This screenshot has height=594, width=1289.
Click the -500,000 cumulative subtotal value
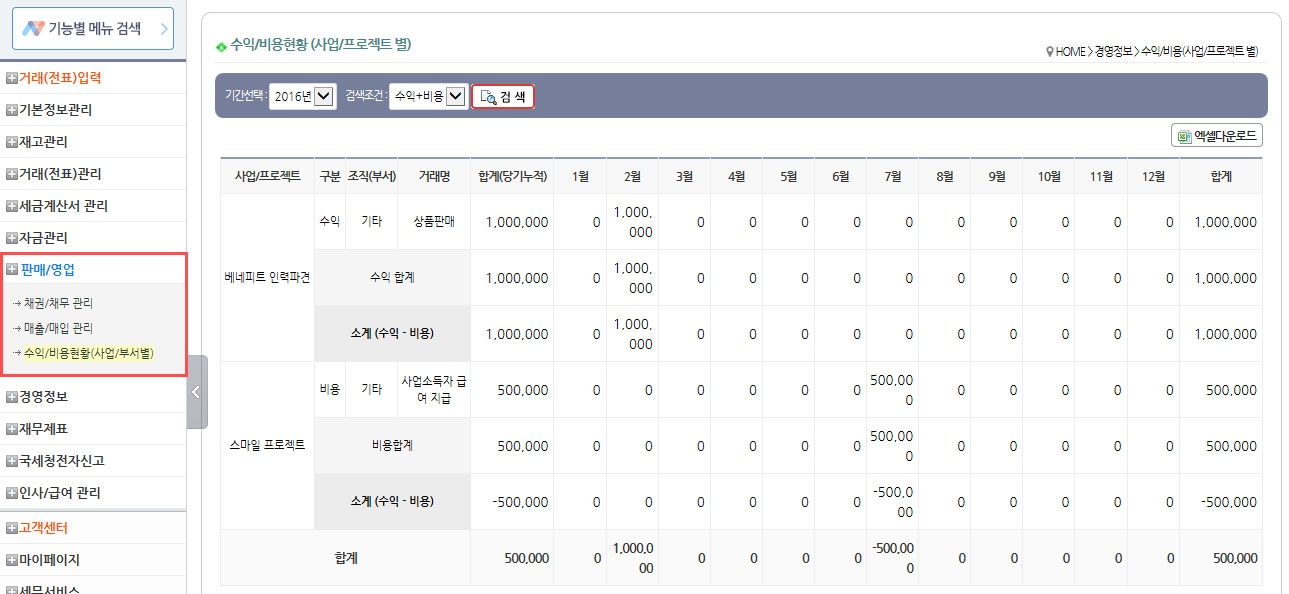point(520,502)
